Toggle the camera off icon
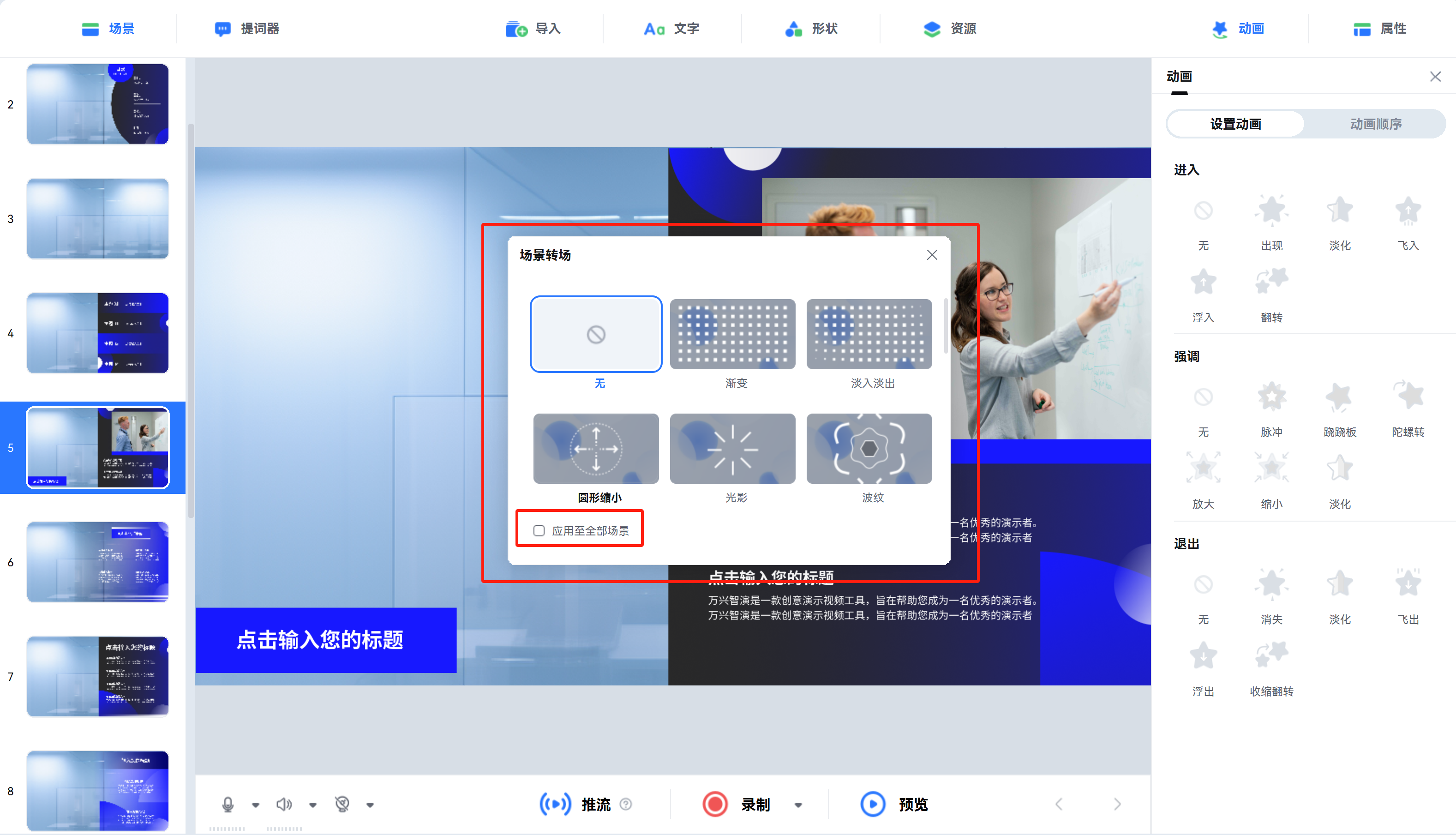 pos(342,804)
